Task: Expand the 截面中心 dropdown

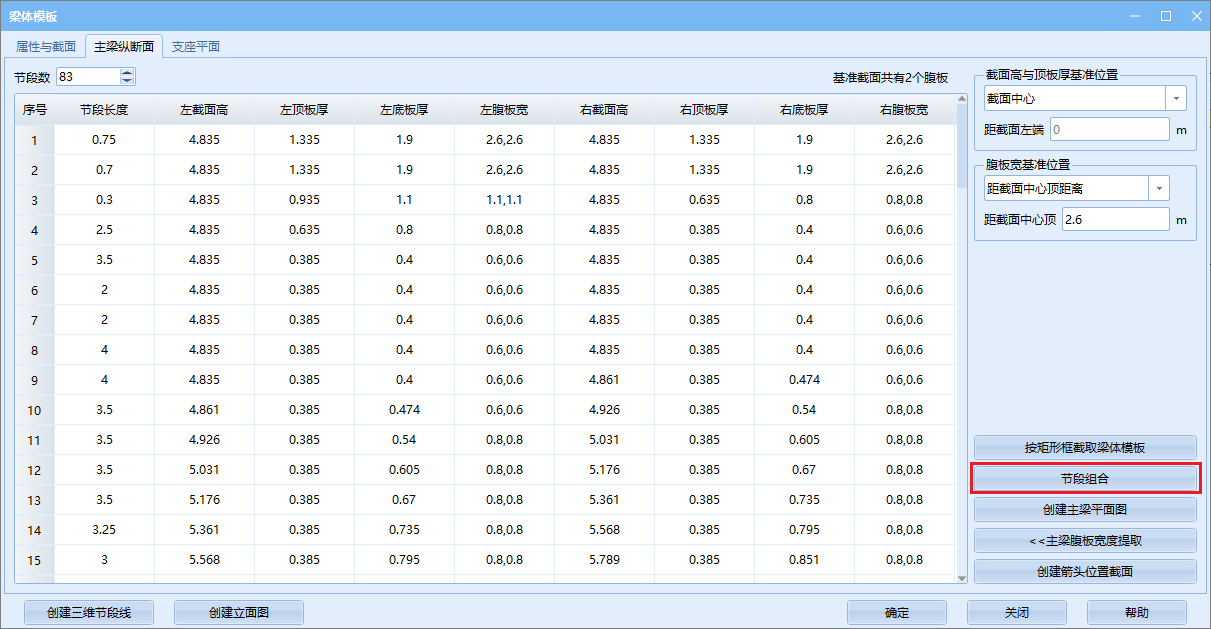Action: click(1176, 98)
